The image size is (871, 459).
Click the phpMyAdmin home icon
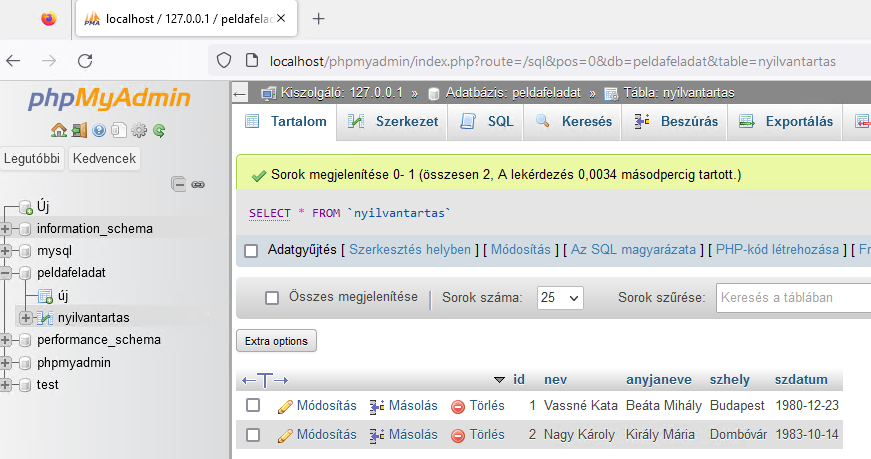[x=58, y=130]
